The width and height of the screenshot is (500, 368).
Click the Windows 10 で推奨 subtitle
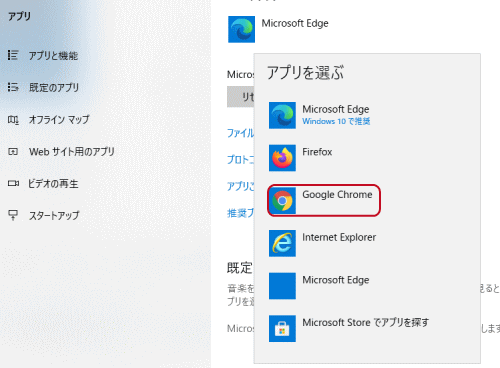336,121
